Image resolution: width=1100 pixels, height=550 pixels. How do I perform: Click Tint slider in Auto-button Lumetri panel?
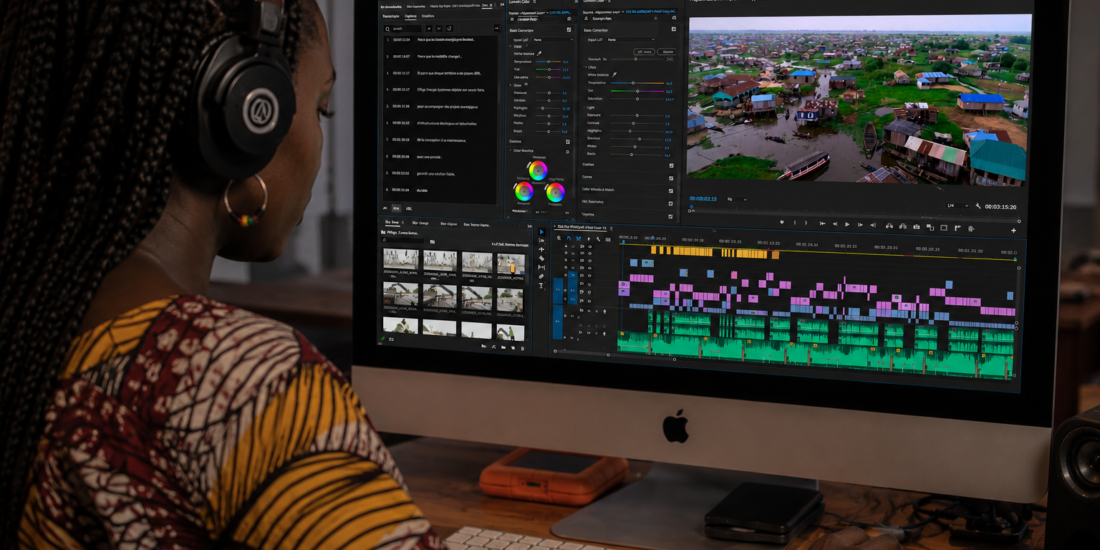coord(637,91)
